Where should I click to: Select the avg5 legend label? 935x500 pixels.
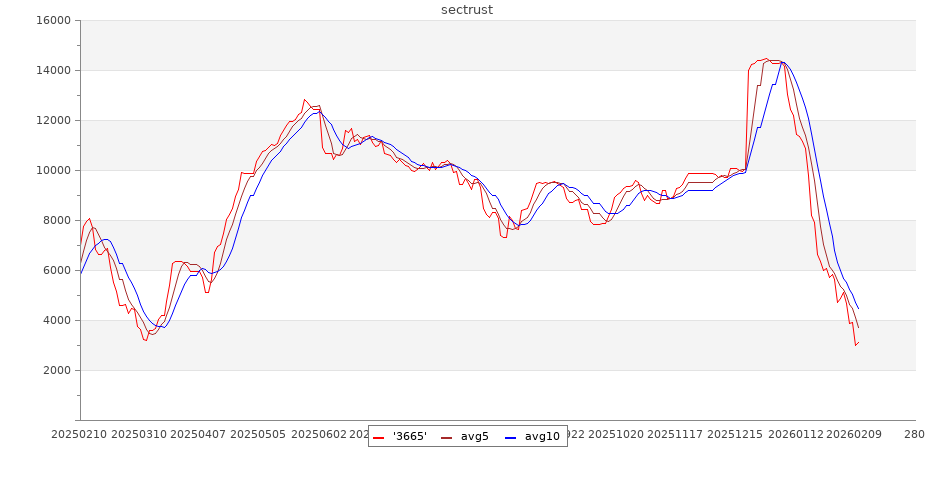tap(474, 436)
